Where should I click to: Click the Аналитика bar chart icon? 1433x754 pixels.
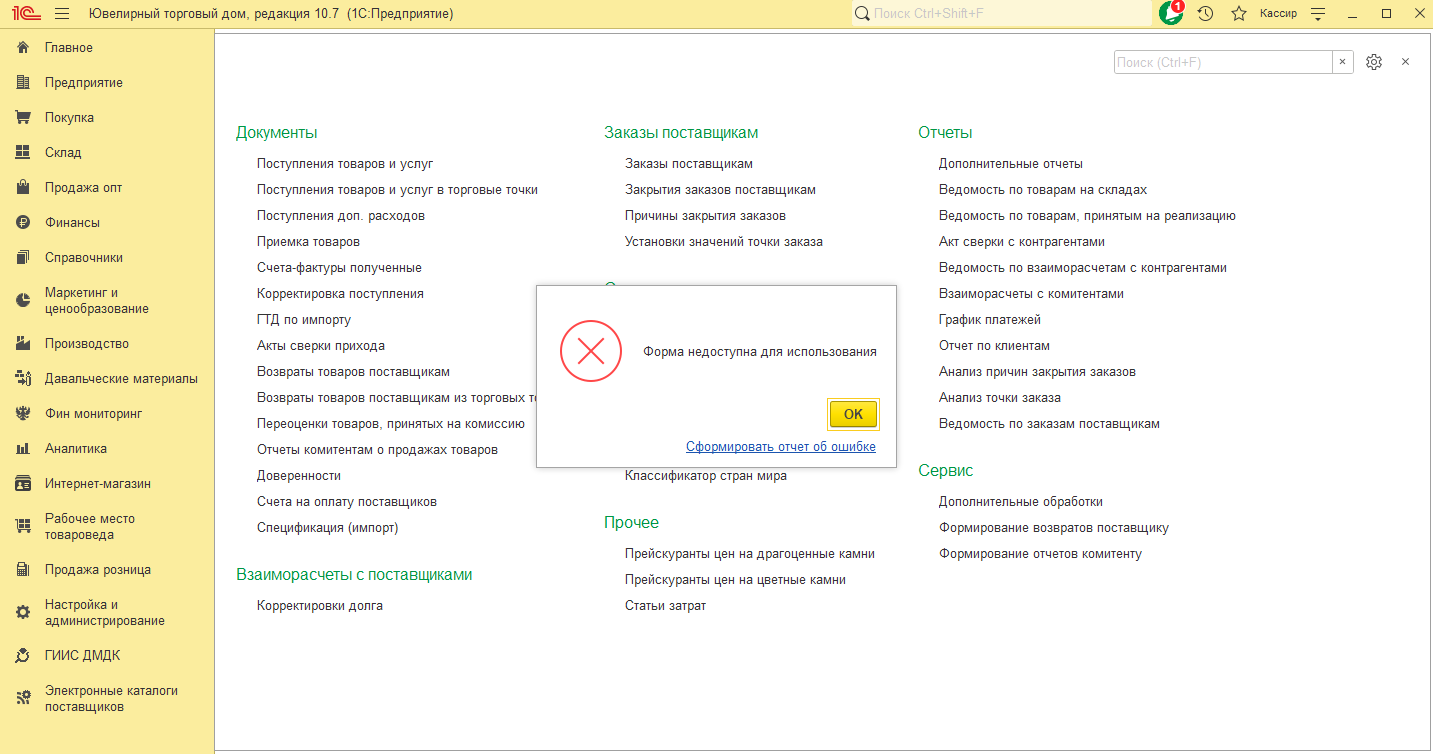[23, 449]
